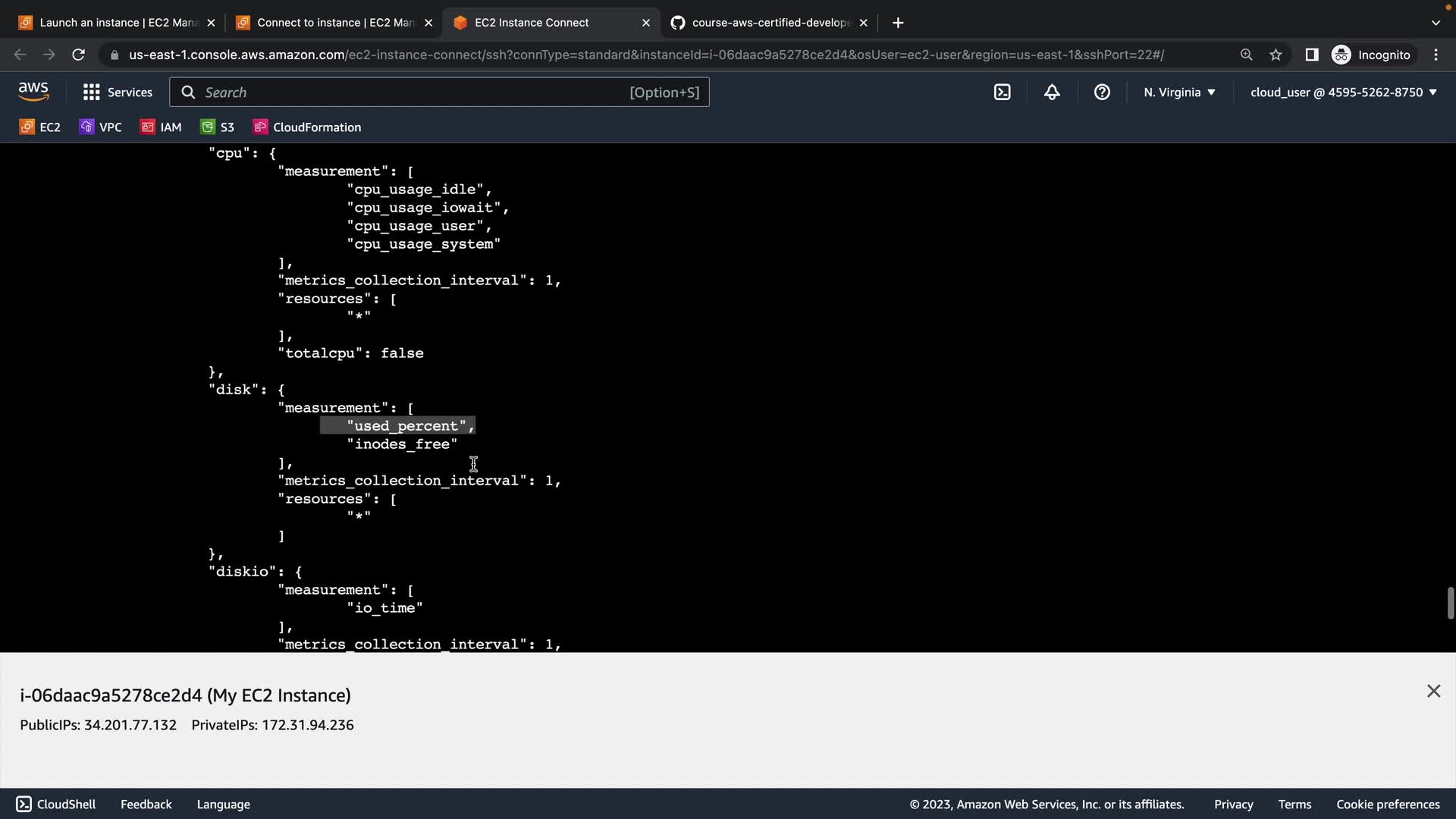Go to AWS console home logo

tap(33, 92)
